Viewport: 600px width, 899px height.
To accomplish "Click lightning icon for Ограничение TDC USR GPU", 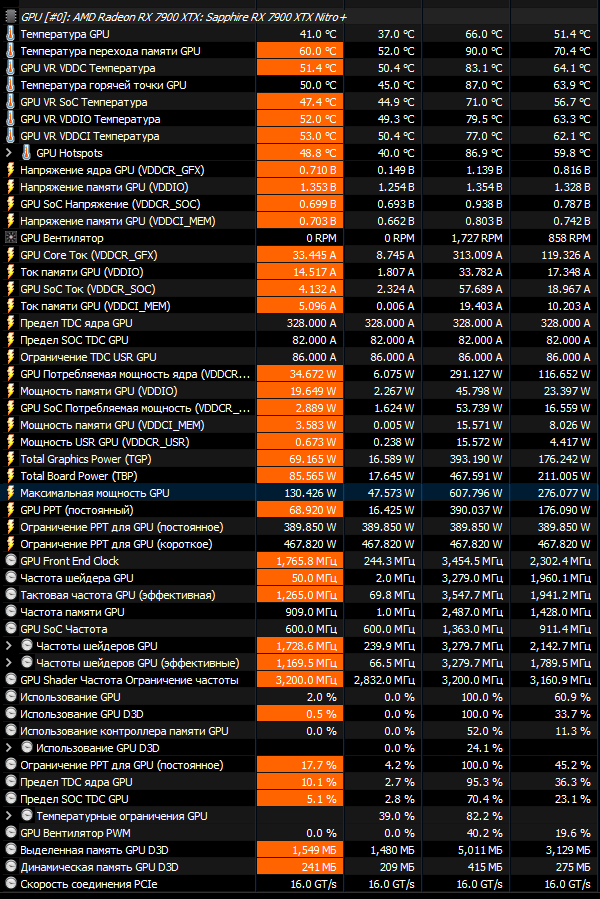I will [10, 357].
